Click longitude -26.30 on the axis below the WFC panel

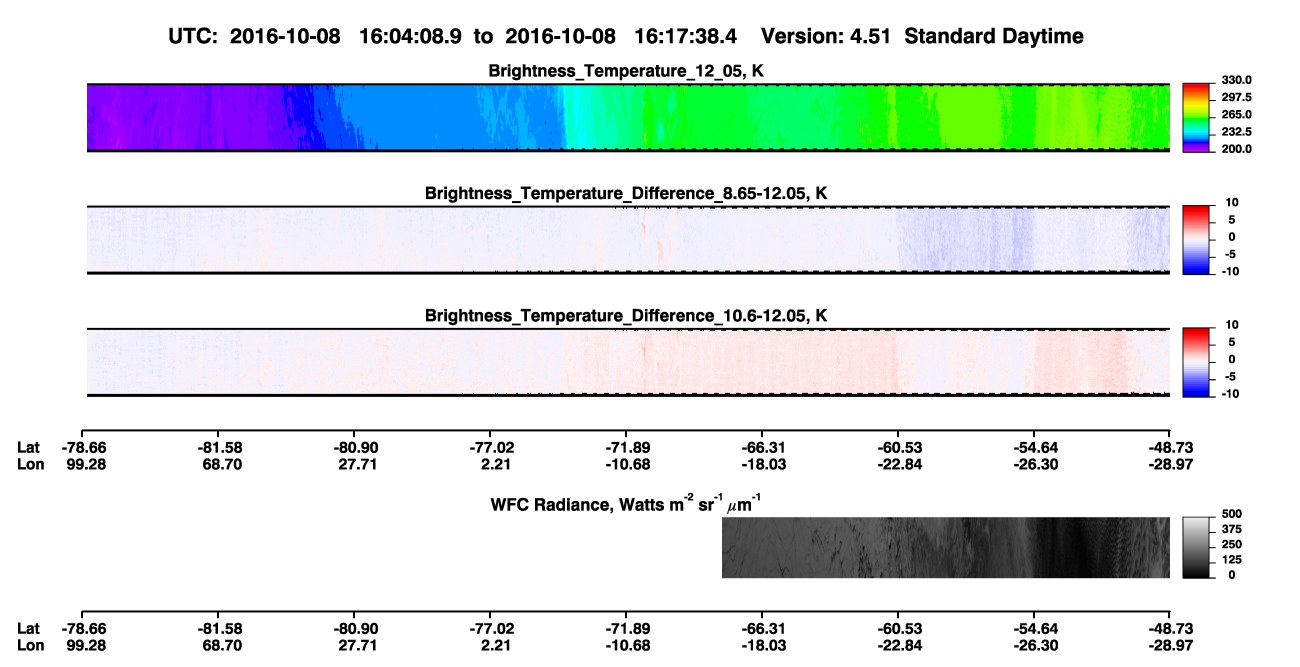1036,645
